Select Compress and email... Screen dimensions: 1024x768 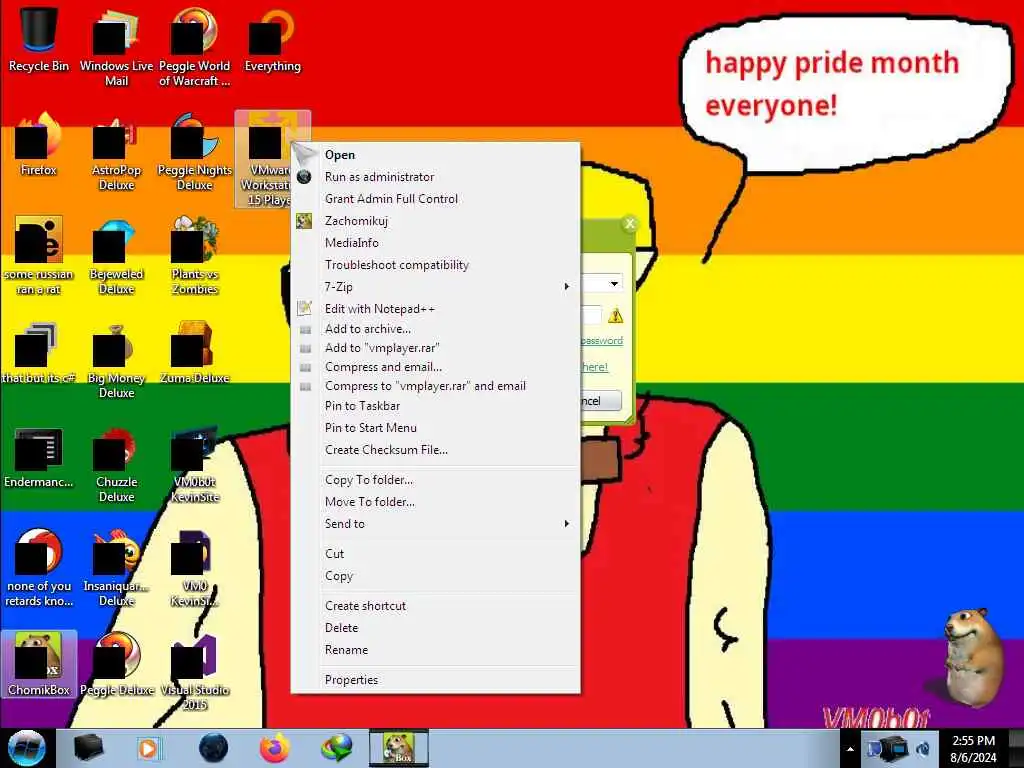(435, 367)
